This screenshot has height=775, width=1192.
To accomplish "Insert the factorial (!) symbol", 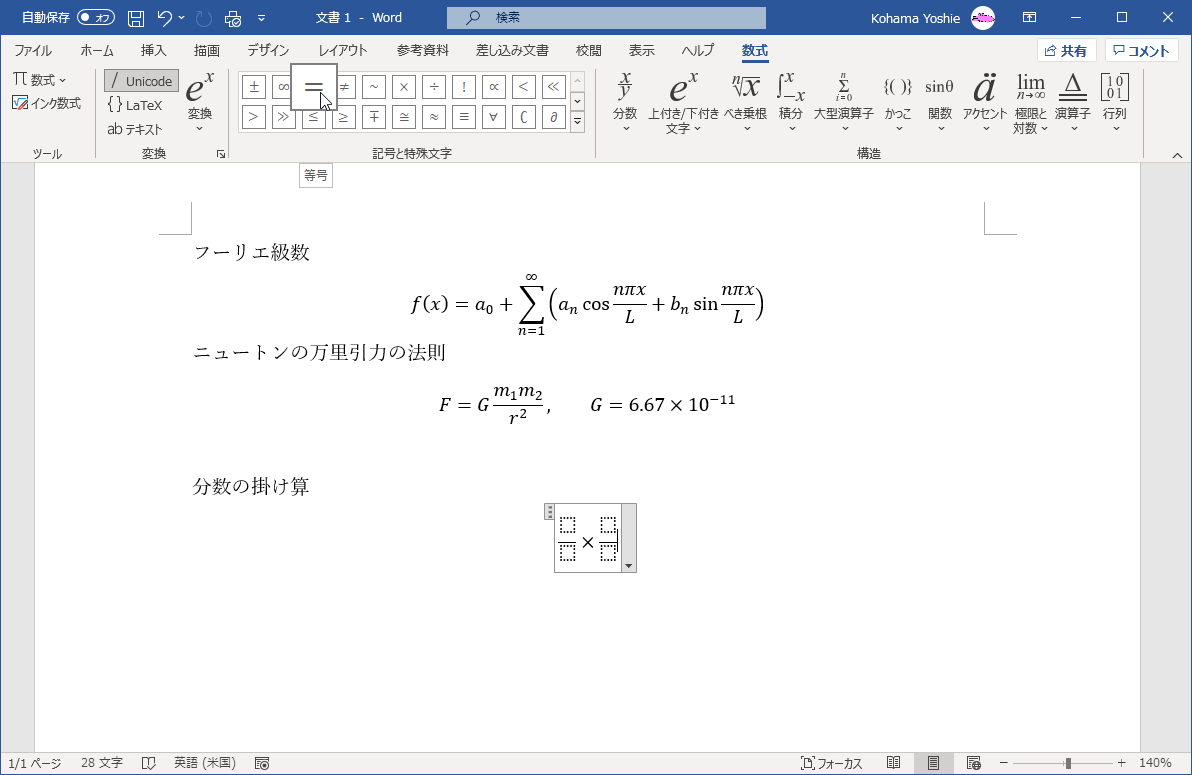I will (x=464, y=87).
